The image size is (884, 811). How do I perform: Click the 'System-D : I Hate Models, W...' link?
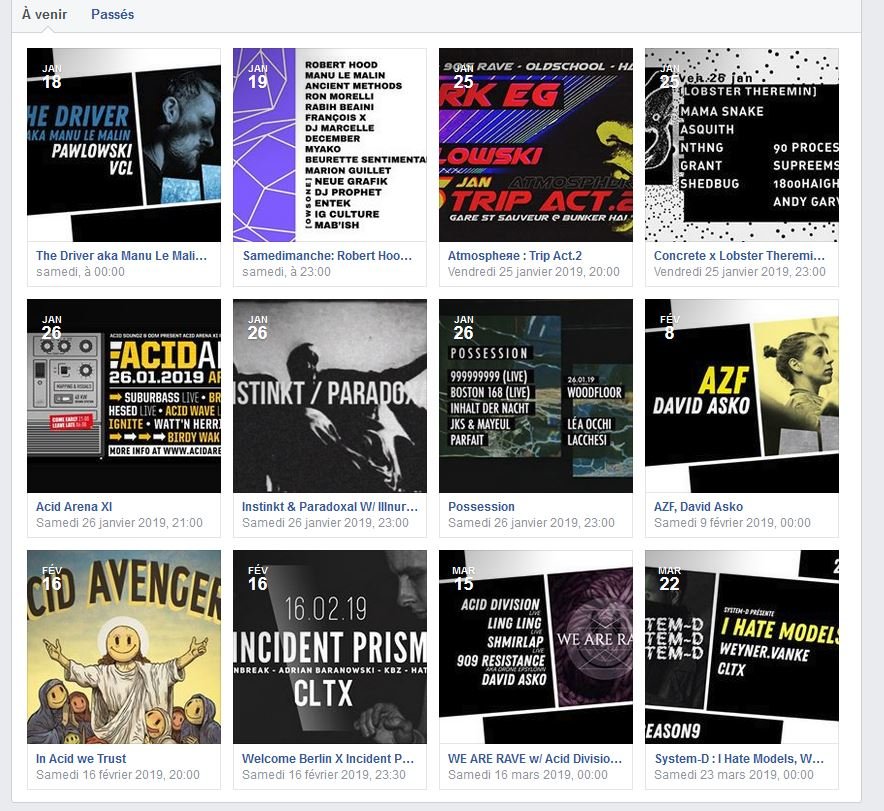point(739,759)
